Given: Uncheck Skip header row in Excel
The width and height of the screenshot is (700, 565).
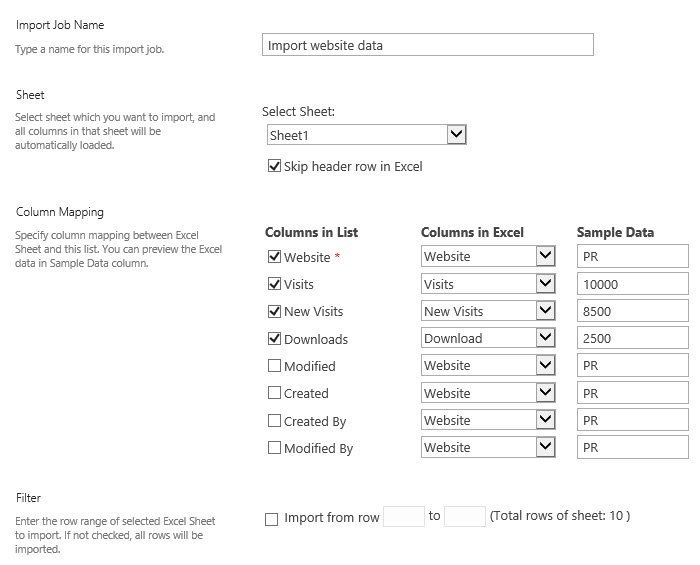Looking at the screenshot, I should coord(274,167).
